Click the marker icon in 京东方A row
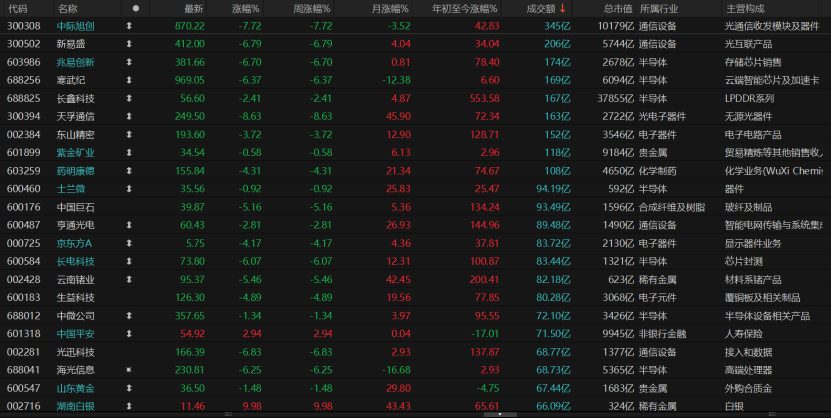Viewport: 831px width, 418px height. pyautogui.click(x=129, y=243)
